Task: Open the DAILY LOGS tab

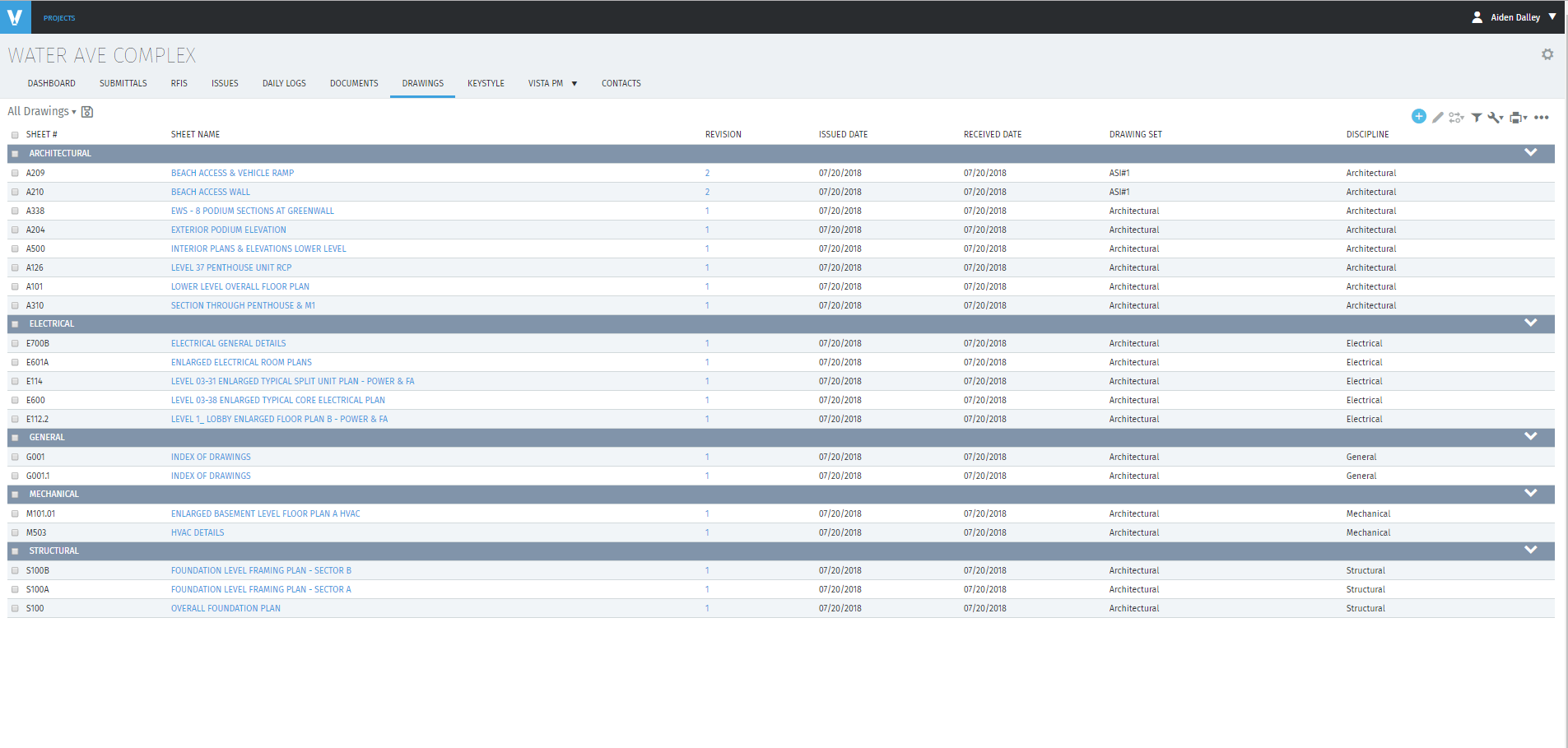Action: [284, 83]
